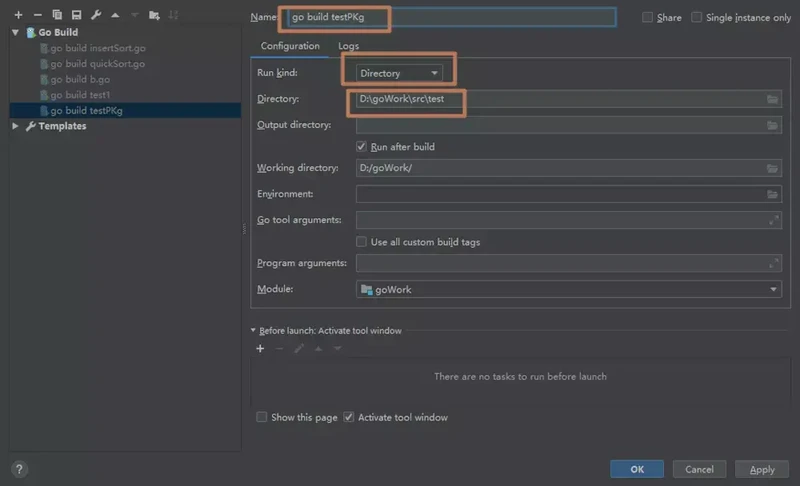Click the folder icon in Working directory field
800x486 pixels.
(773, 168)
